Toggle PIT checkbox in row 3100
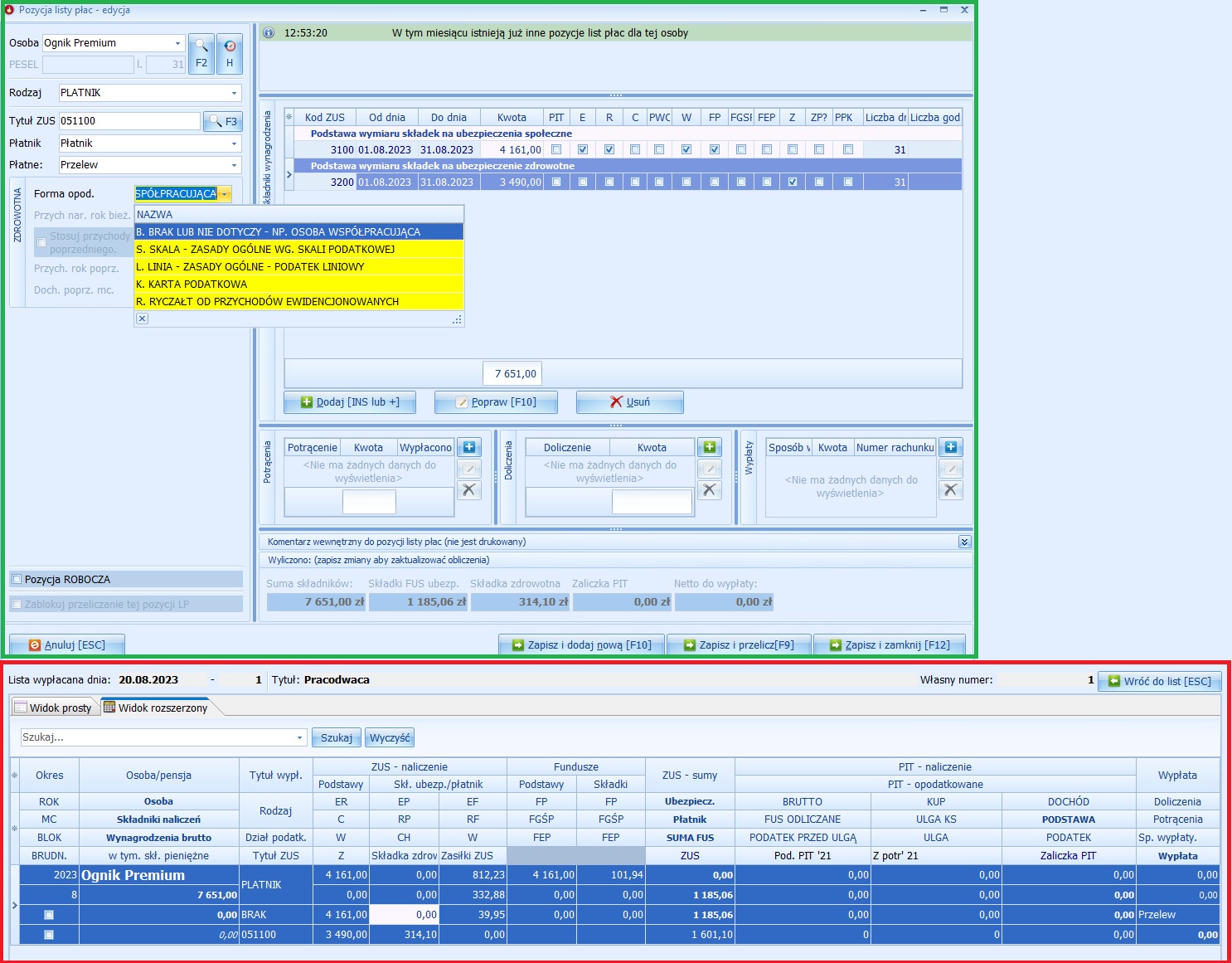 click(x=556, y=150)
